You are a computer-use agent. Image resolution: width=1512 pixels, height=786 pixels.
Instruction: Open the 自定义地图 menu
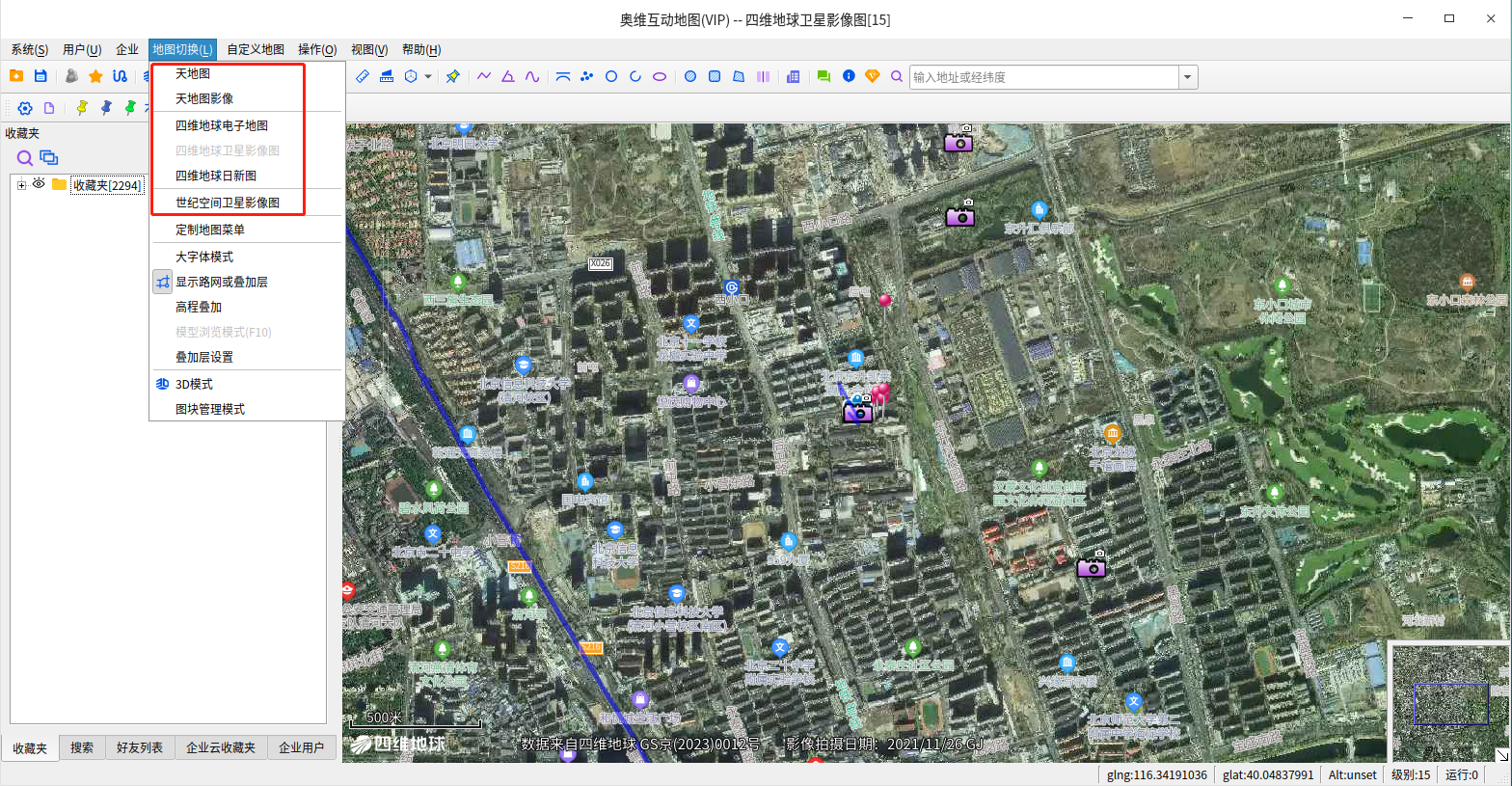click(256, 49)
